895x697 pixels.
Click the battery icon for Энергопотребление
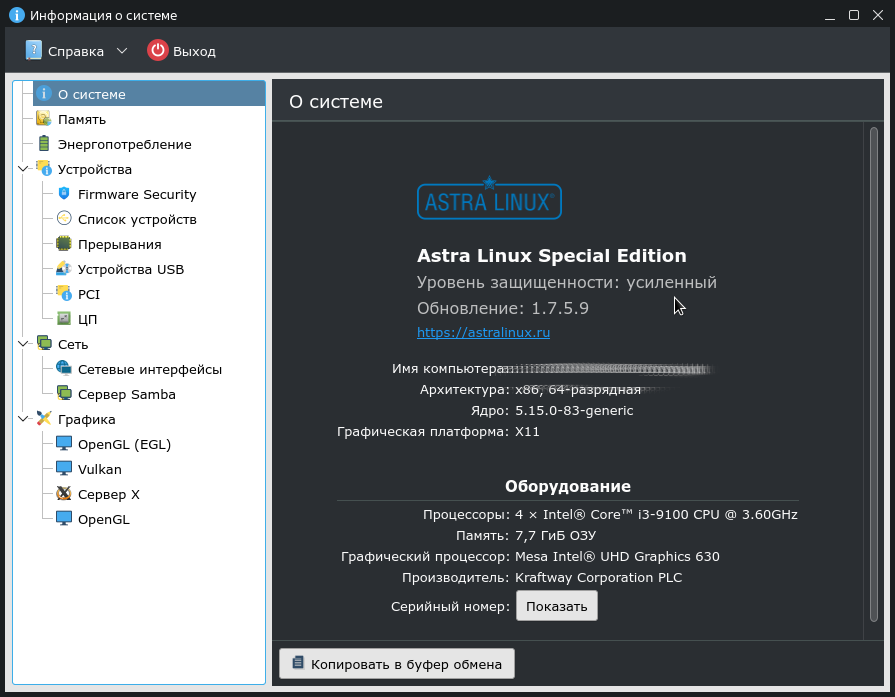[x=43, y=143]
